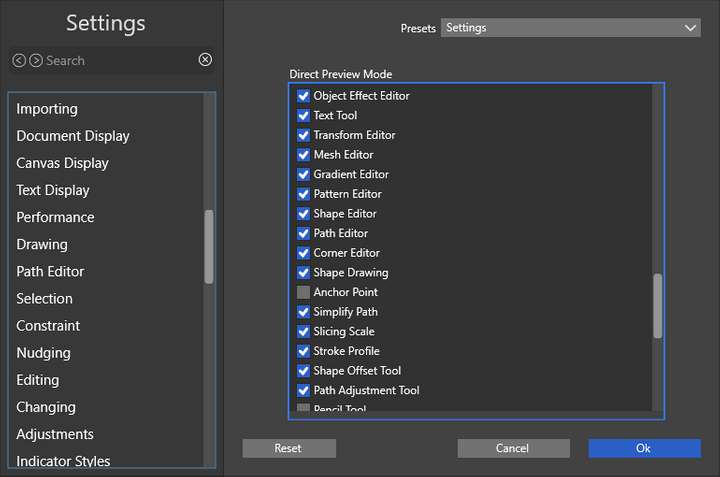Click the search forward arrow icon
Viewport: 720px width, 477px height.
[36, 60]
